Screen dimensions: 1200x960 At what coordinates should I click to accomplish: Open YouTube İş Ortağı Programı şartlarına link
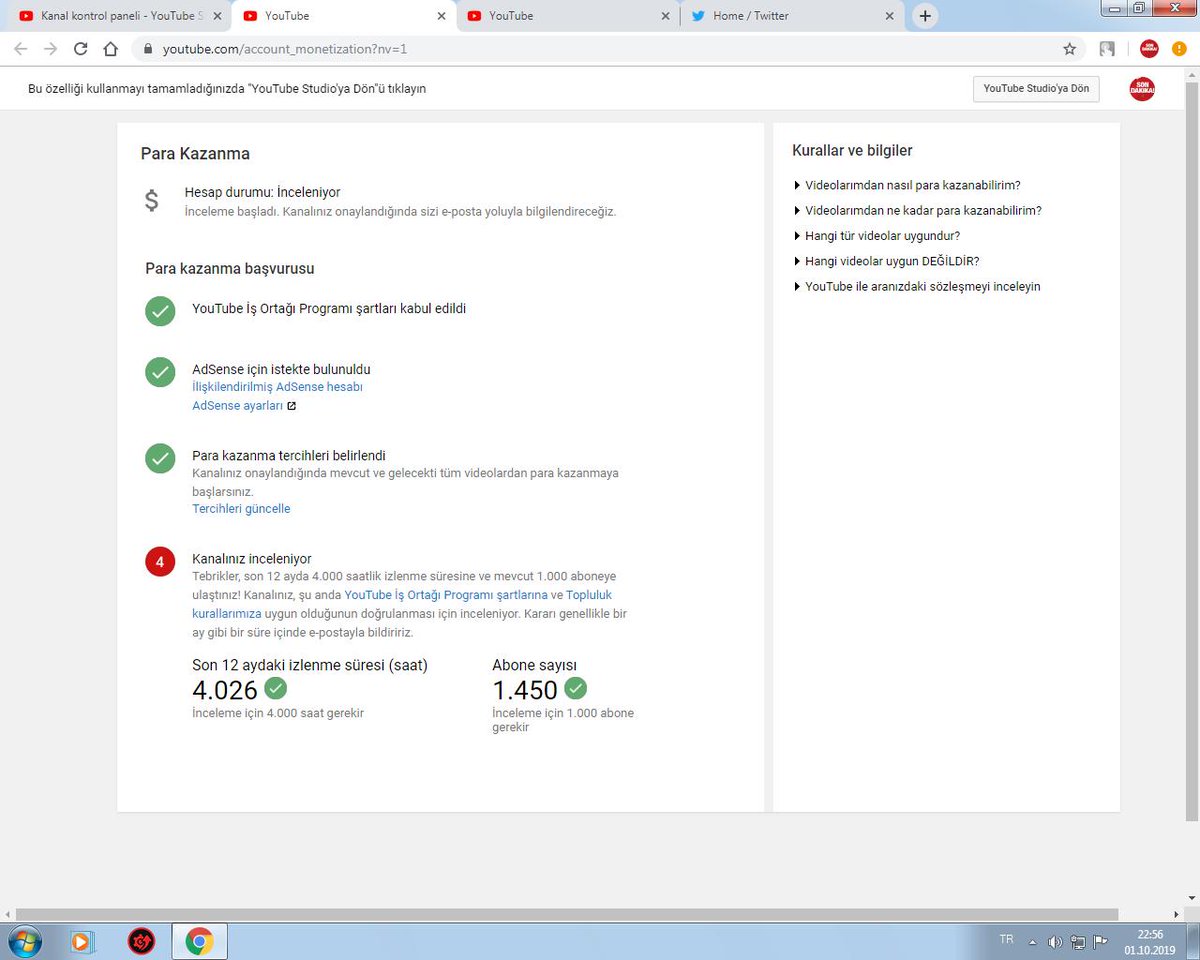point(446,595)
